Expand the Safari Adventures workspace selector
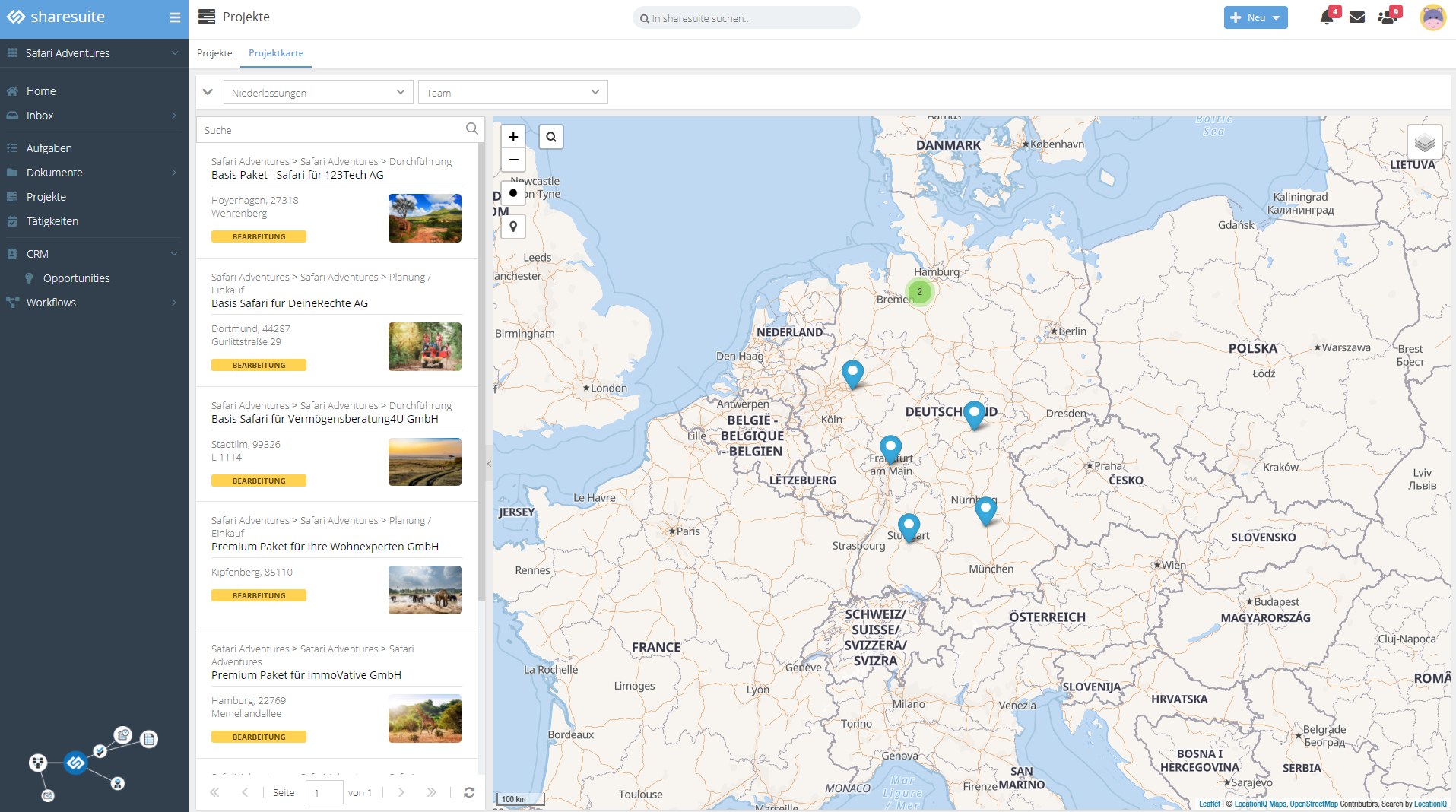 click(x=94, y=53)
